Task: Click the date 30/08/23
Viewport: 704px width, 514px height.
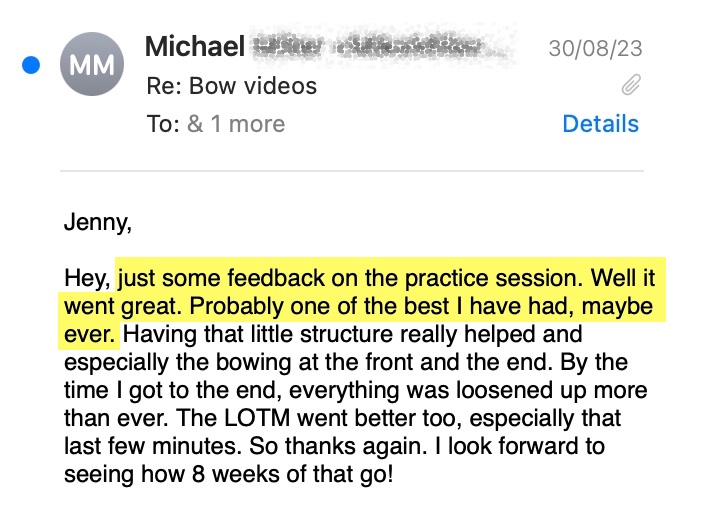Action: coord(595,48)
